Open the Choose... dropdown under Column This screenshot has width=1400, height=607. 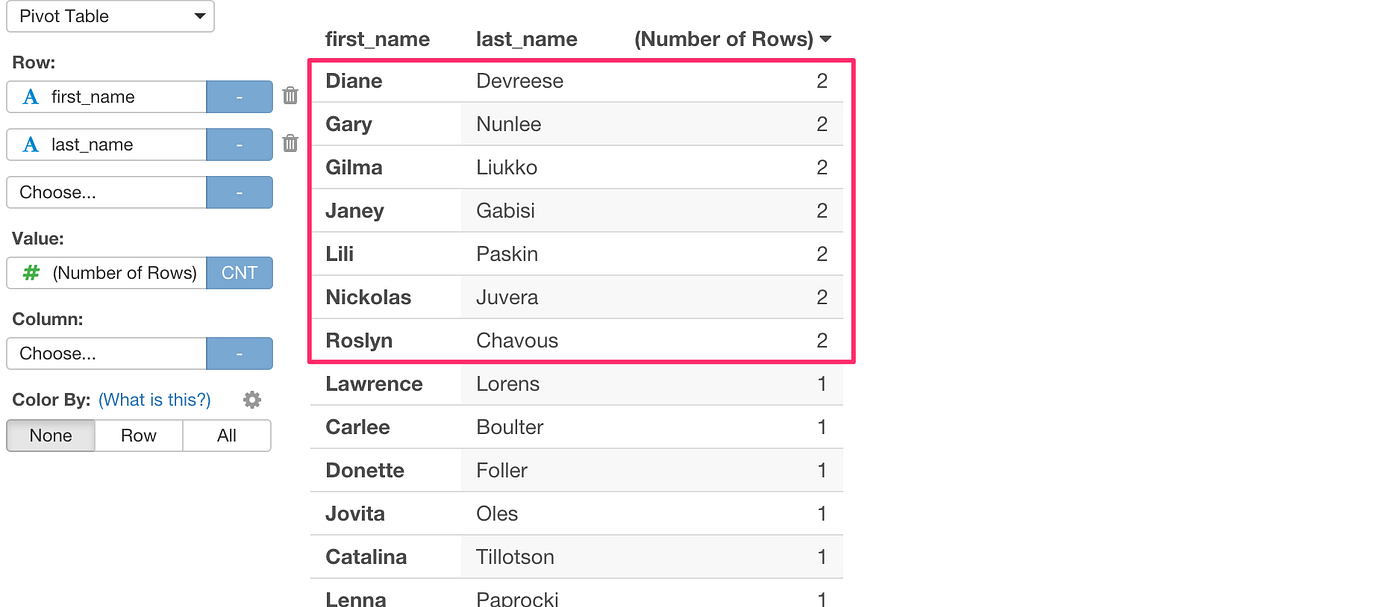[105, 353]
